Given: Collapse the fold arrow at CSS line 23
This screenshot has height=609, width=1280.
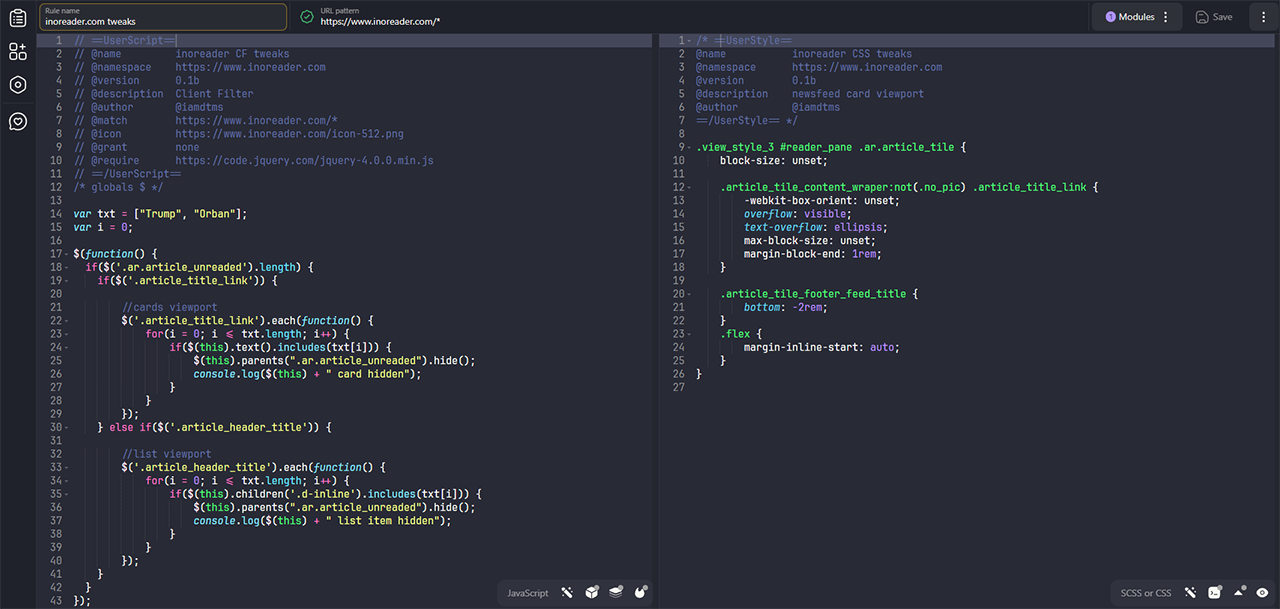Looking at the screenshot, I should pos(688,334).
